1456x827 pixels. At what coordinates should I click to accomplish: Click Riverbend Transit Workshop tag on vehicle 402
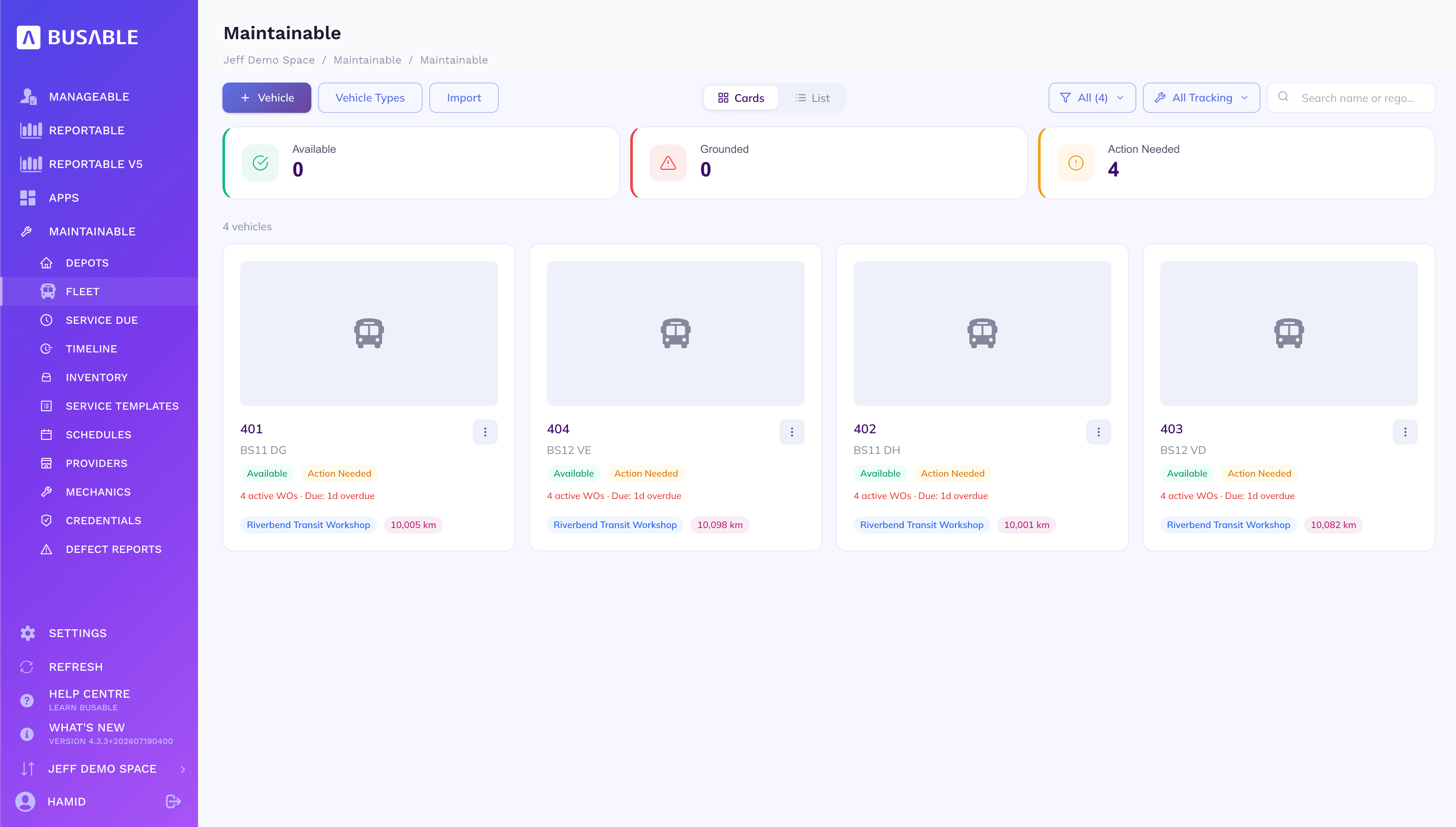[921, 524]
